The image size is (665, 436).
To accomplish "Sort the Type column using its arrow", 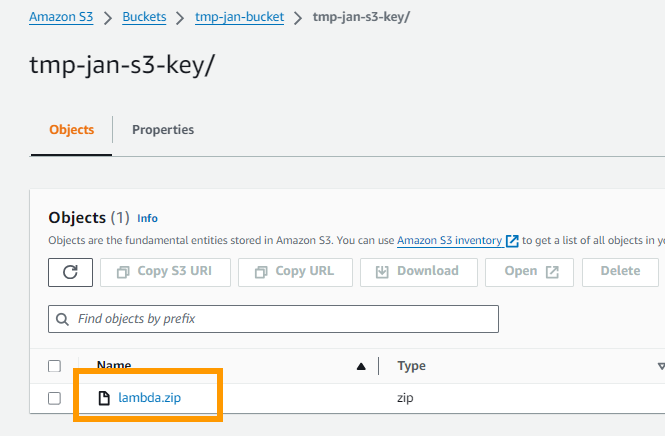I will click(660, 366).
